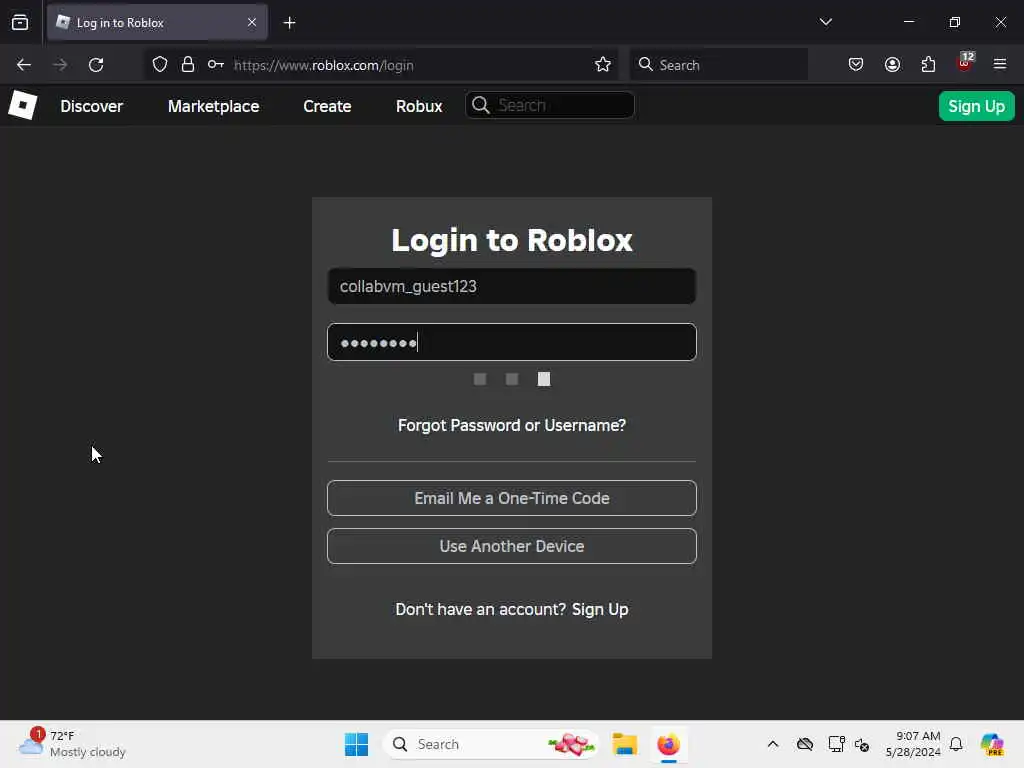Screen dimensions: 1024x768
Task: Open tracking protection shield icon
Action: pyautogui.click(x=160, y=65)
